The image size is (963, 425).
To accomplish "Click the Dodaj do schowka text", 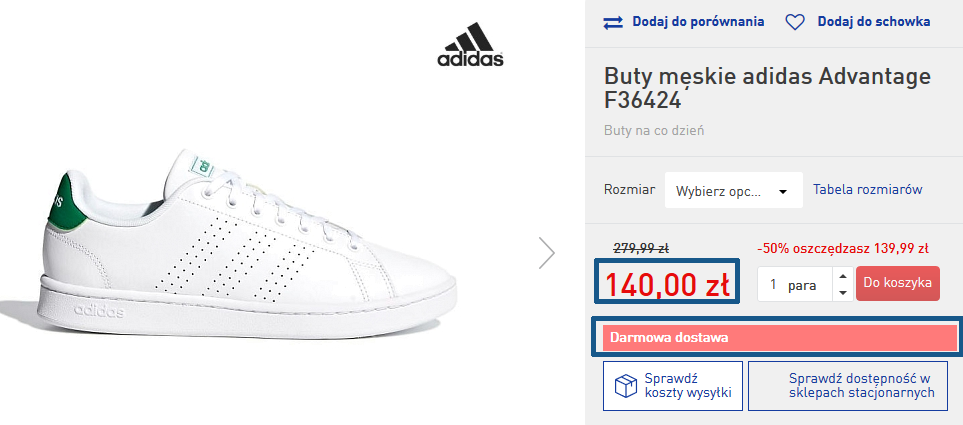I will pyautogui.click(x=873, y=21).
